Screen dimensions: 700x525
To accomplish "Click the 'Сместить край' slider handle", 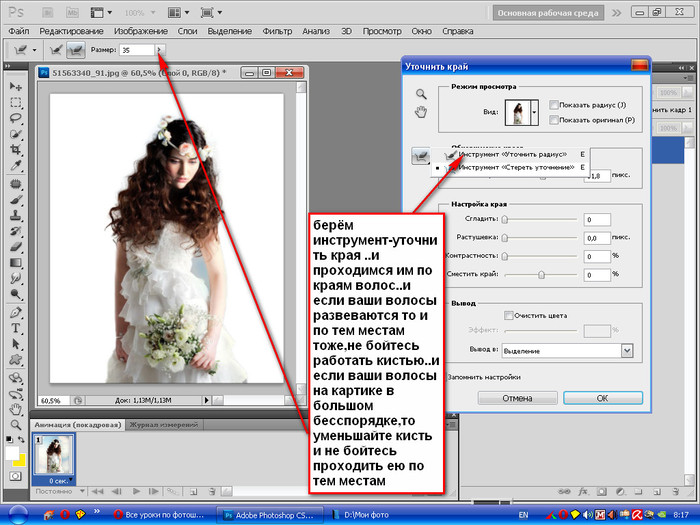I will point(541,273).
